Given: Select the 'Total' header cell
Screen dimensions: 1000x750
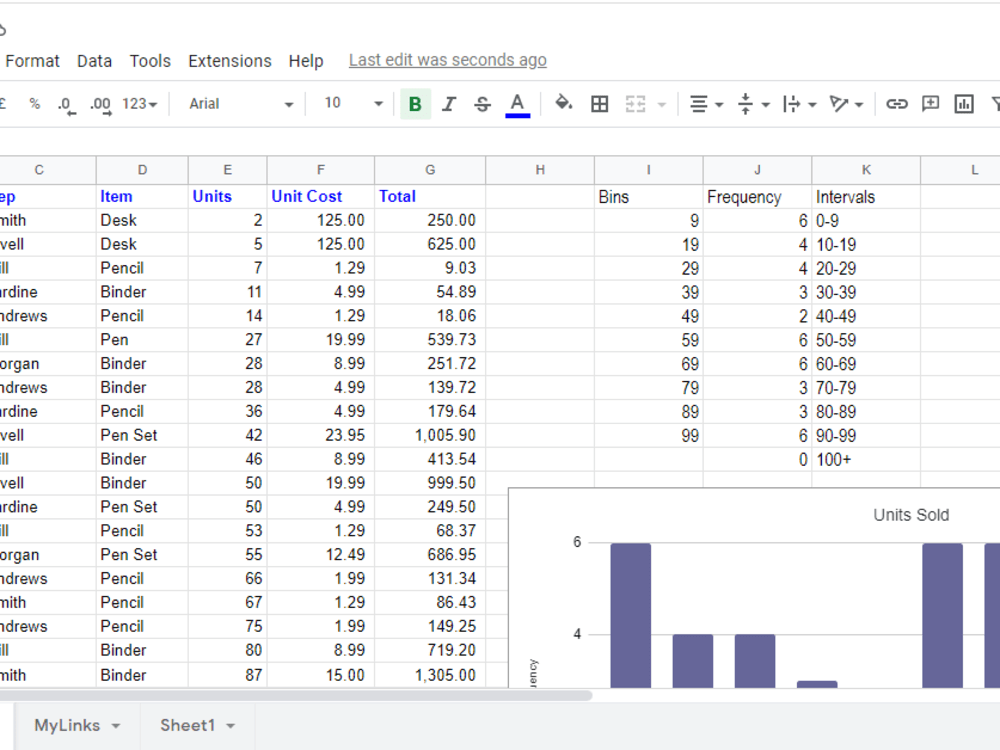Looking at the screenshot, I should [430, 196].
